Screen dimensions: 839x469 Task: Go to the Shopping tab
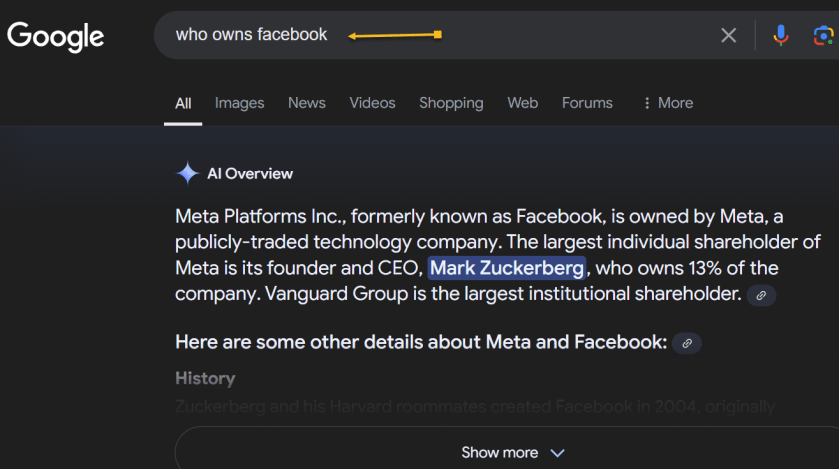click(450, 103)
